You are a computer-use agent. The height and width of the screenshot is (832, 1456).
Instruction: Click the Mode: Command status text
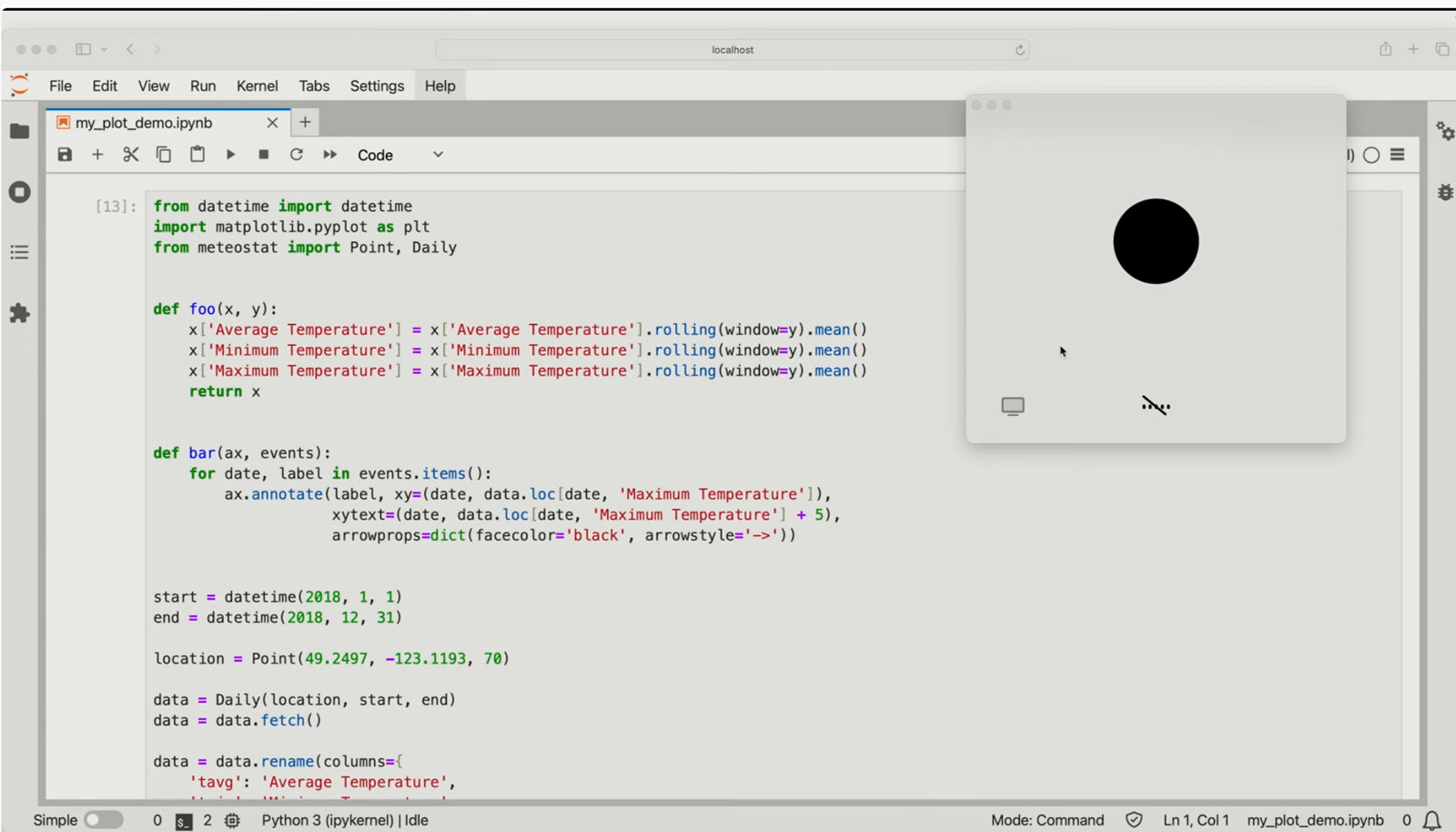click(1047, 820)
